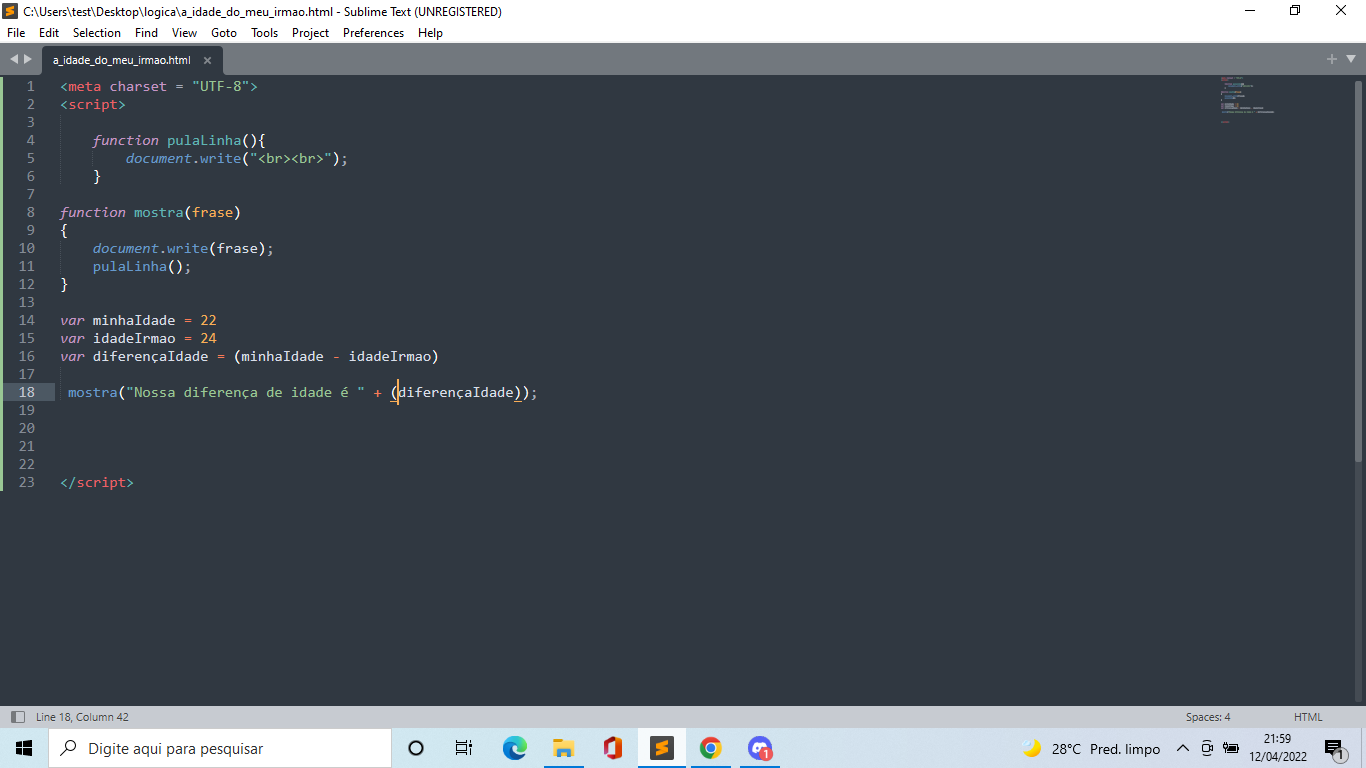
Task: Click the opening <script> tag on line 2
Action: tap(93, 104)
